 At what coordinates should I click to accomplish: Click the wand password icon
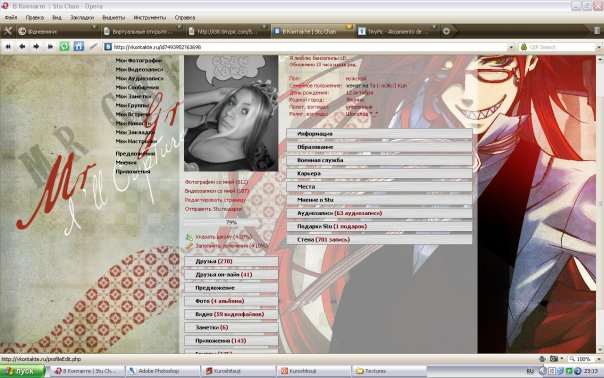[x=93, y=47]
